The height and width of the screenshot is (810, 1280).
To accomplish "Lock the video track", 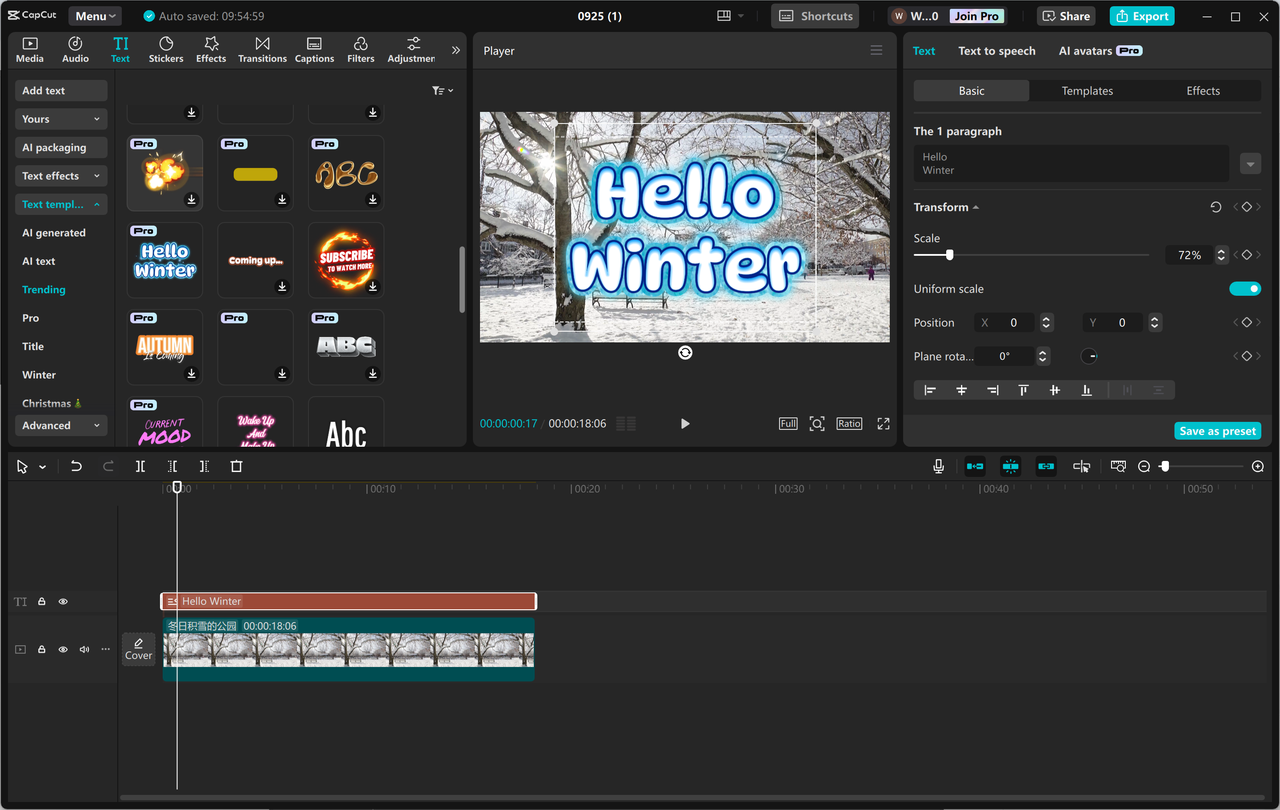I will pyautogui.click(x=41, y=649).
